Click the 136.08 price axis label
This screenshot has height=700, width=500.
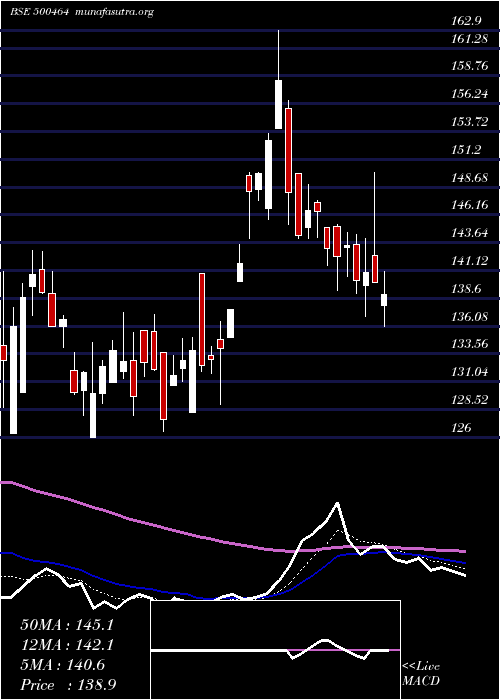pyautogui.click(x=469, y=317)
